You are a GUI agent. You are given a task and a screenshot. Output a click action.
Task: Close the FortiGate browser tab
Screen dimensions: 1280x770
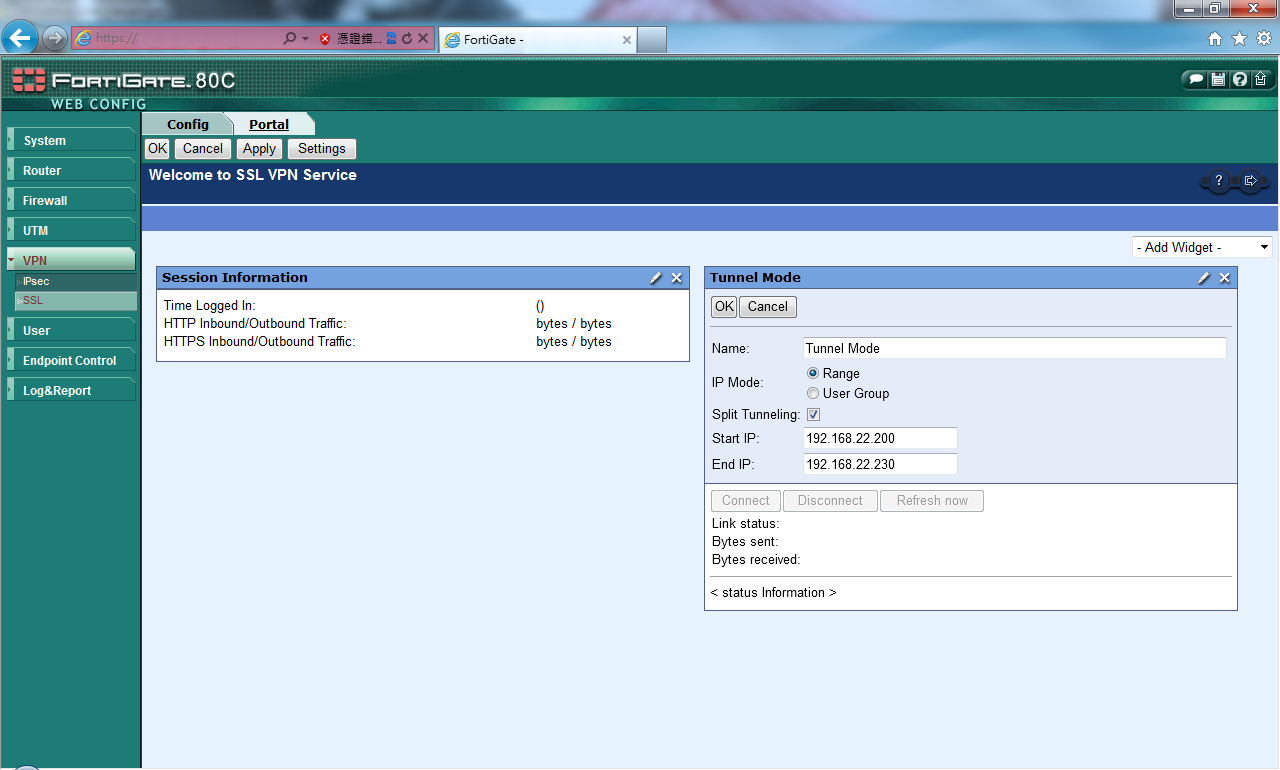tap(627, 40)
